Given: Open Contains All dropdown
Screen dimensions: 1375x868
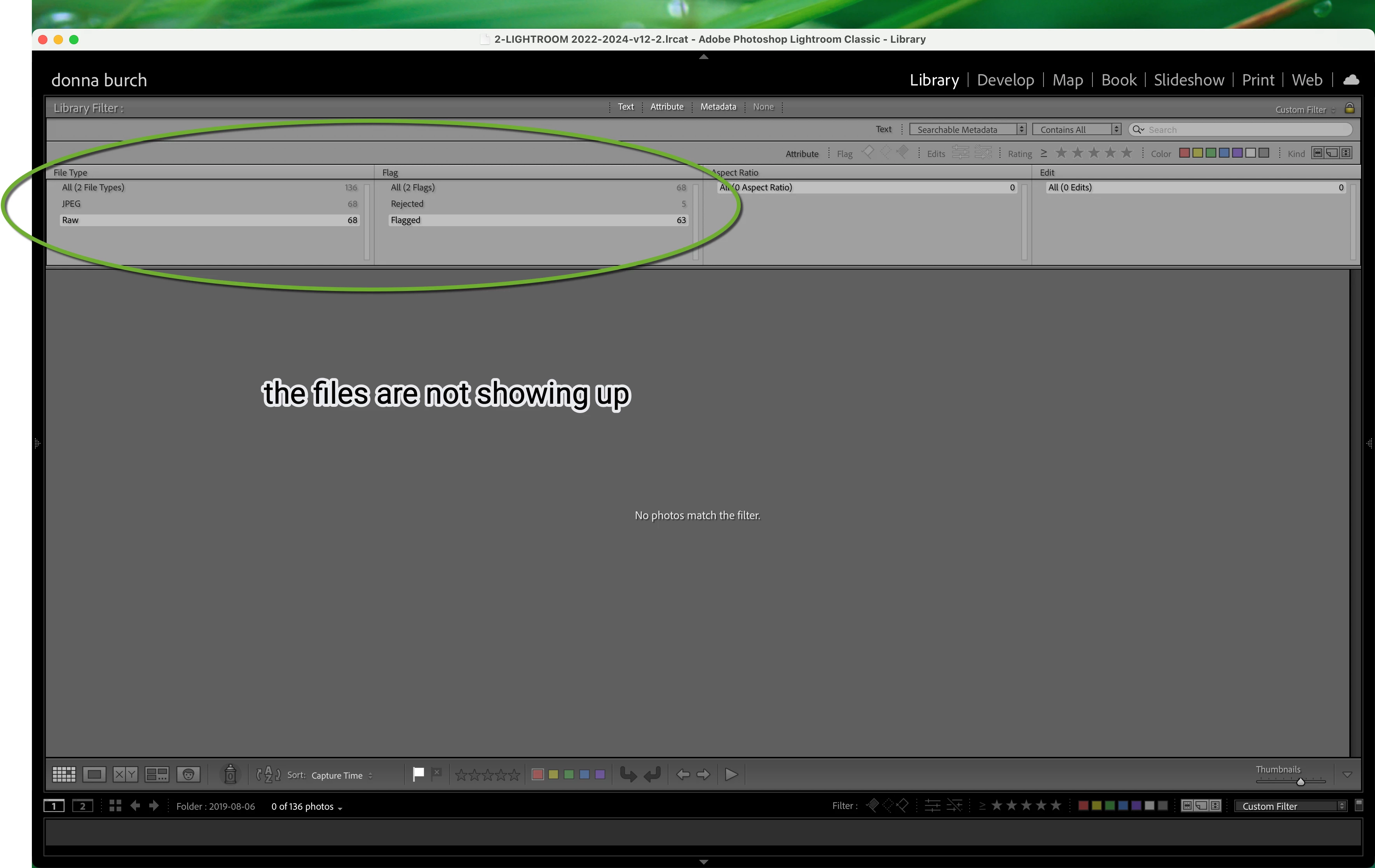Looking at the screenshot, I should (1077, 130).
